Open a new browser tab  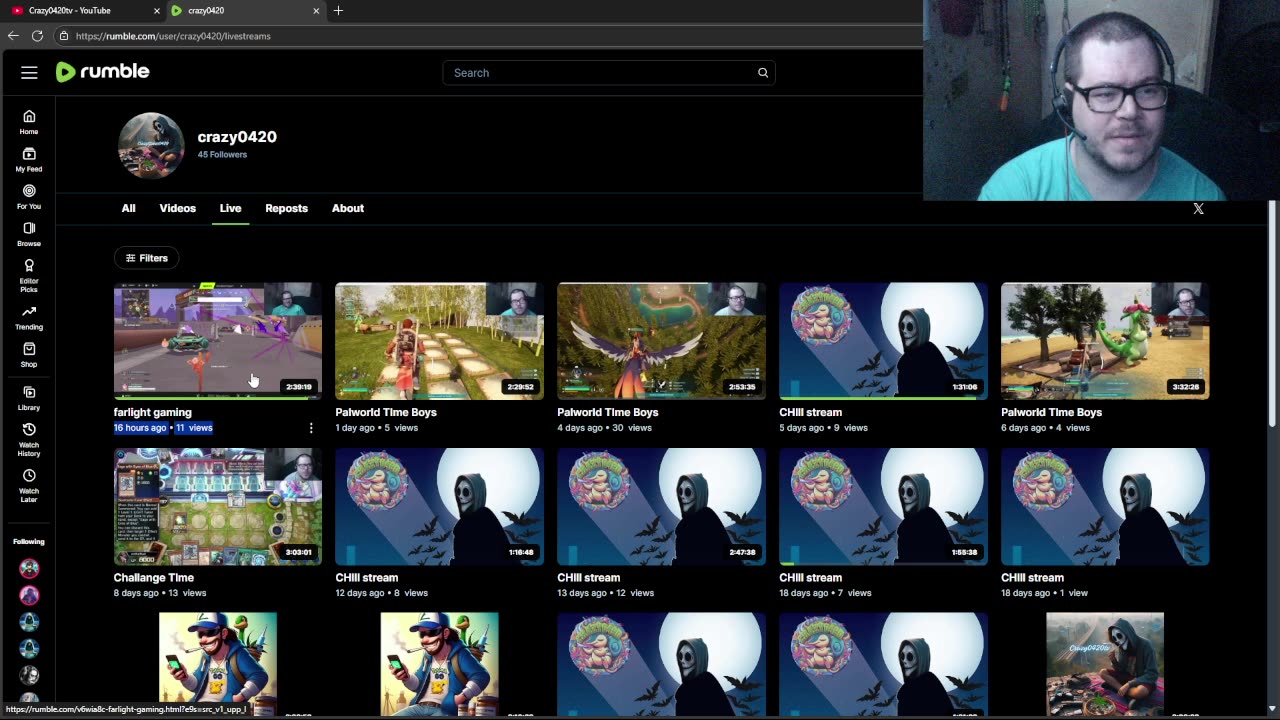[338, 10]
